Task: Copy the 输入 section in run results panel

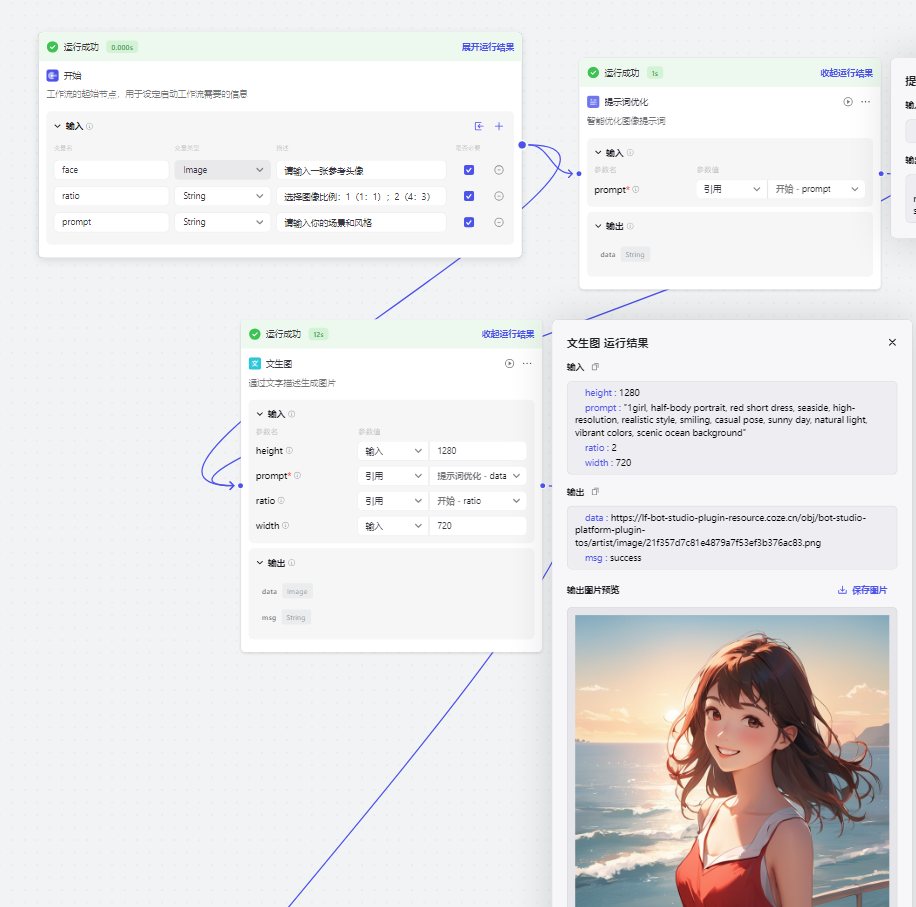Action: [595, 367]
